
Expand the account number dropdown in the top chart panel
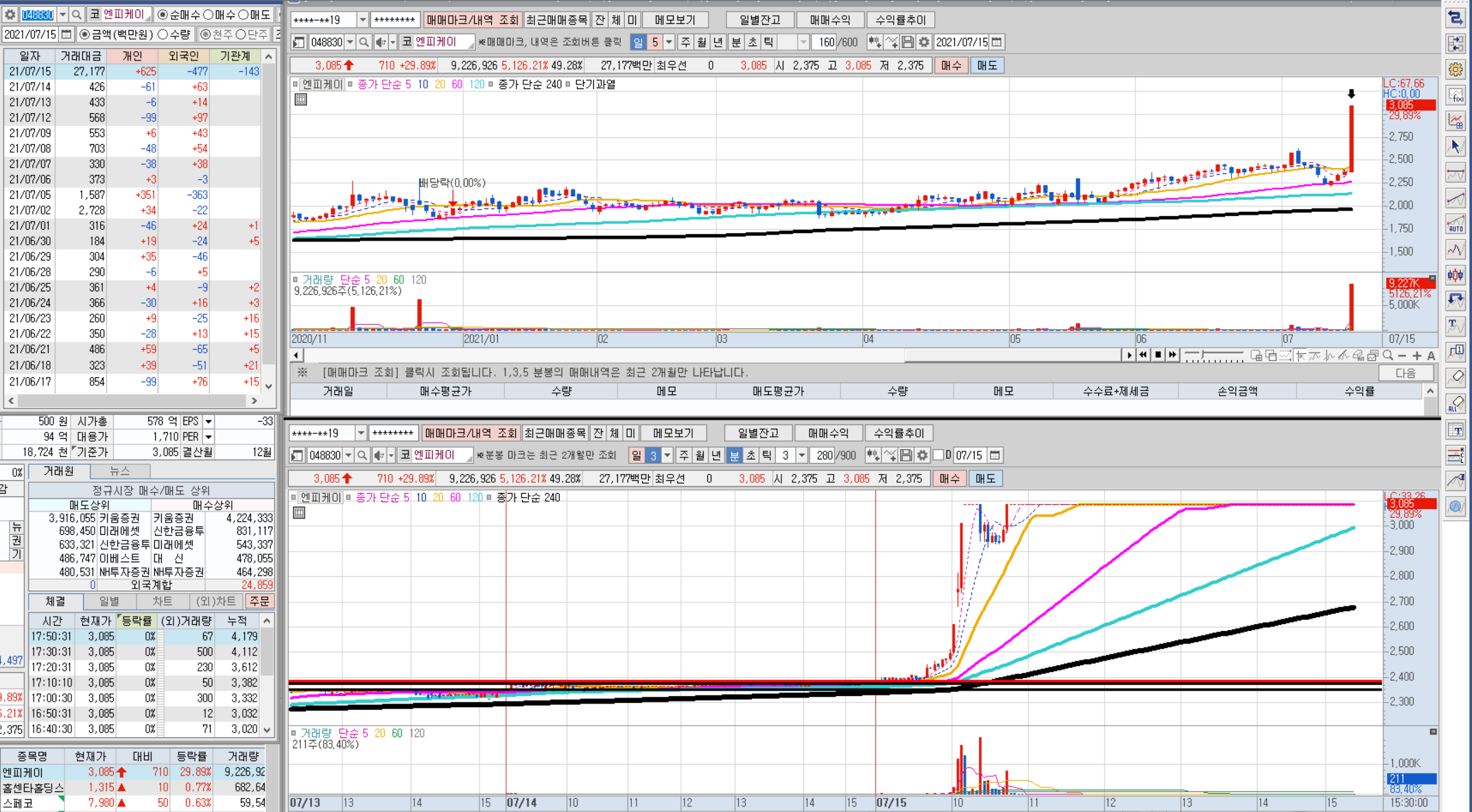tap(363, 20)
